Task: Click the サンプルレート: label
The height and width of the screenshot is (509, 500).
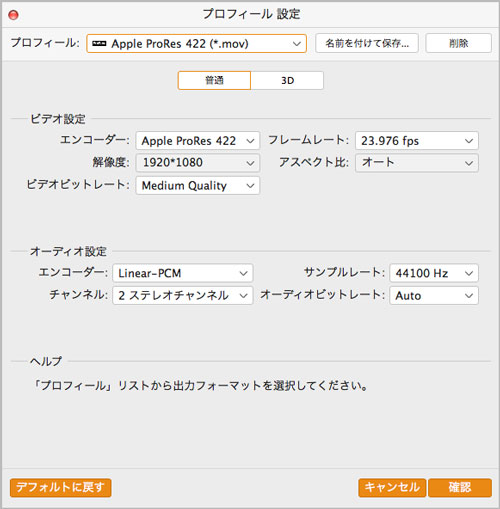Action: [x=344, y=272]
